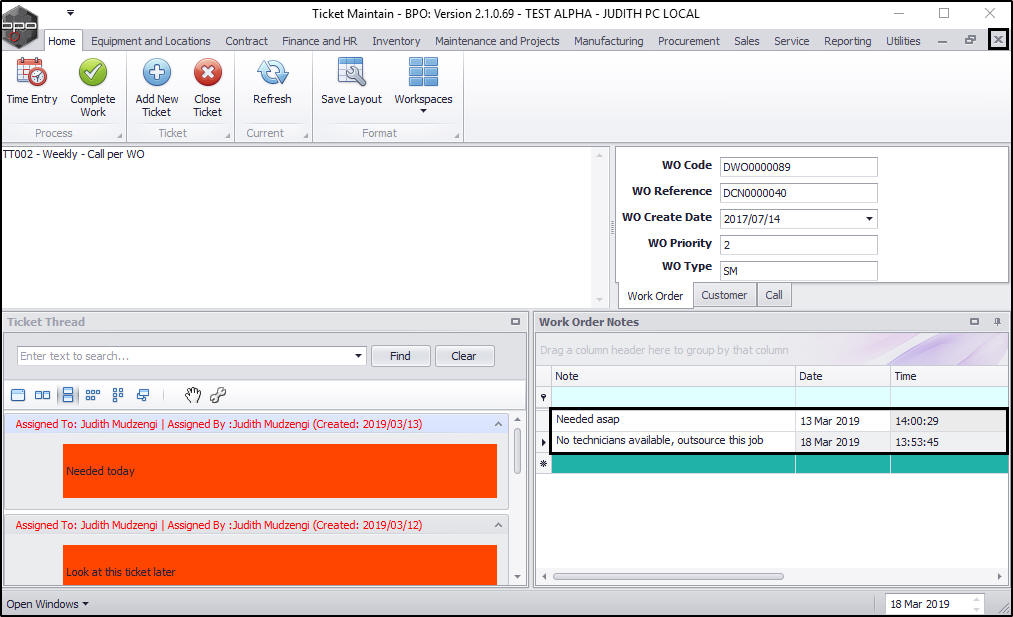
Task: Open the quick access toolbar arrow
Action: [x=70, y=13]
